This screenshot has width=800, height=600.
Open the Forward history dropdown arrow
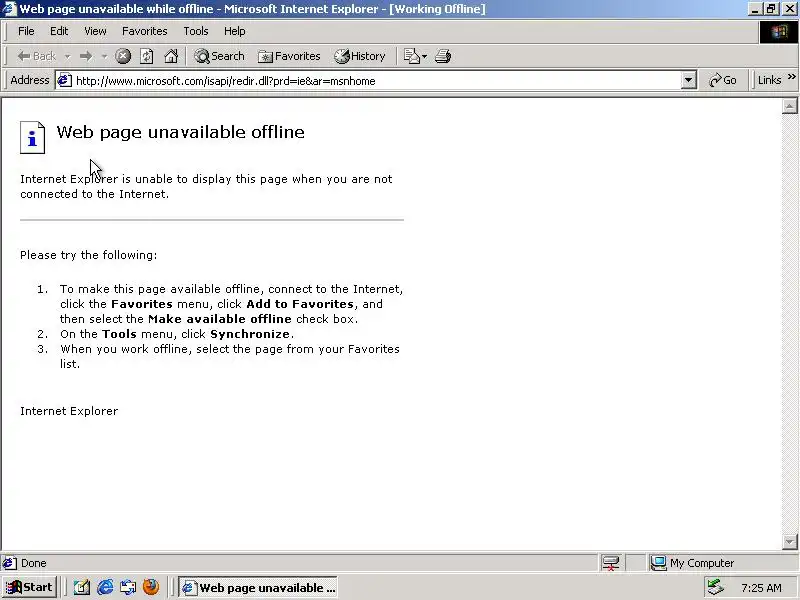pos(104,56)
